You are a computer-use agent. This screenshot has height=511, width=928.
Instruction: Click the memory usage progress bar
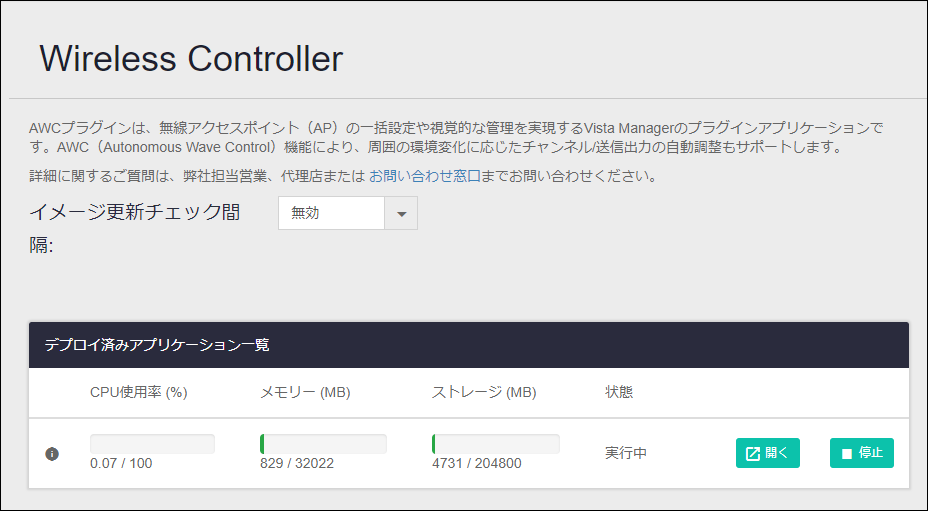(323, 444)
